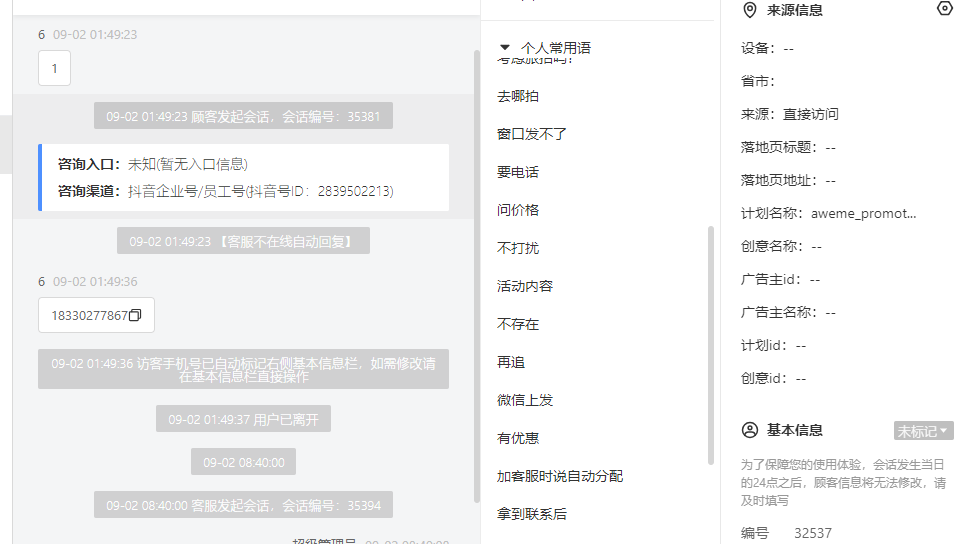Click the 客服不在线自动回复 system notice
This screenshot has width=969, height=544.
(243, 241)
